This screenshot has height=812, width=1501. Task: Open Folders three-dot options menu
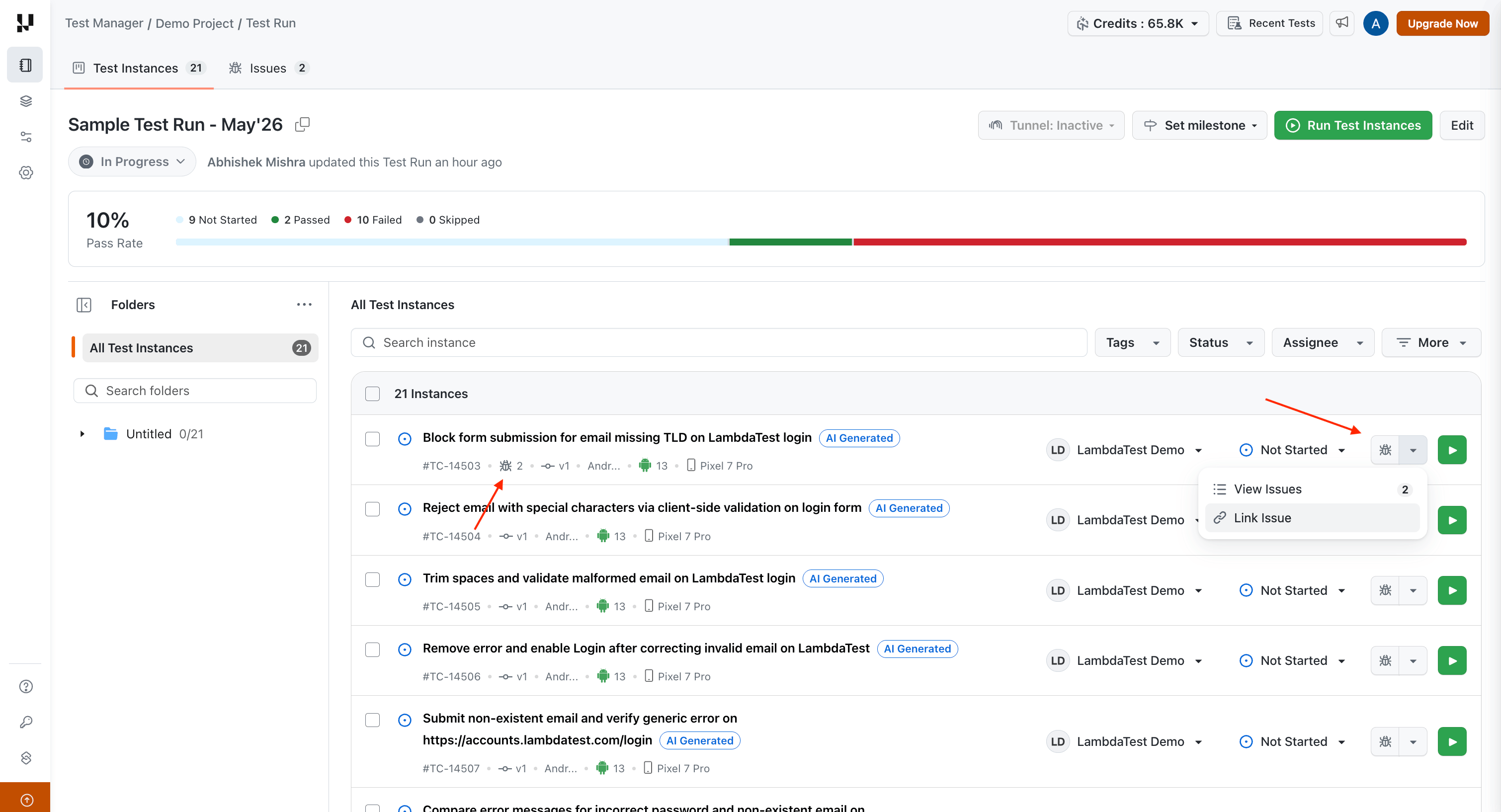pos(304,305)
